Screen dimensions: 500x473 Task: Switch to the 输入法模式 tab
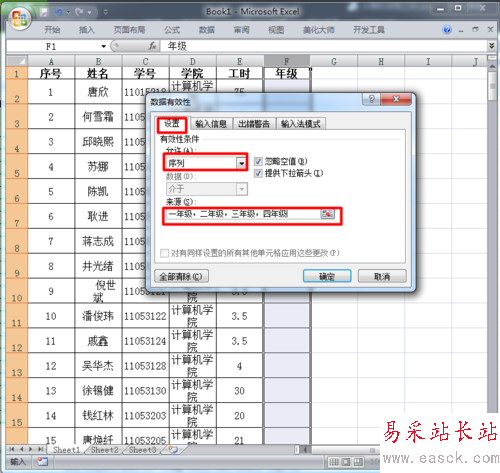point(301,124)
